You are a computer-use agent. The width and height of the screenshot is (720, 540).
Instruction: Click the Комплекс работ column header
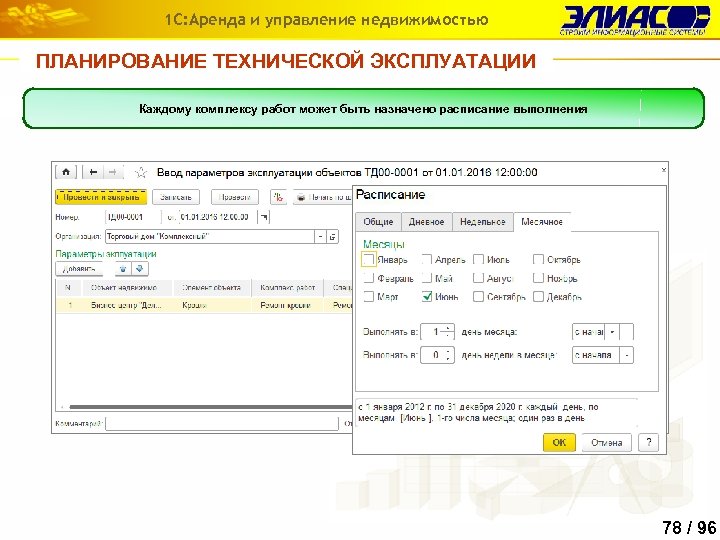point(287,288)
